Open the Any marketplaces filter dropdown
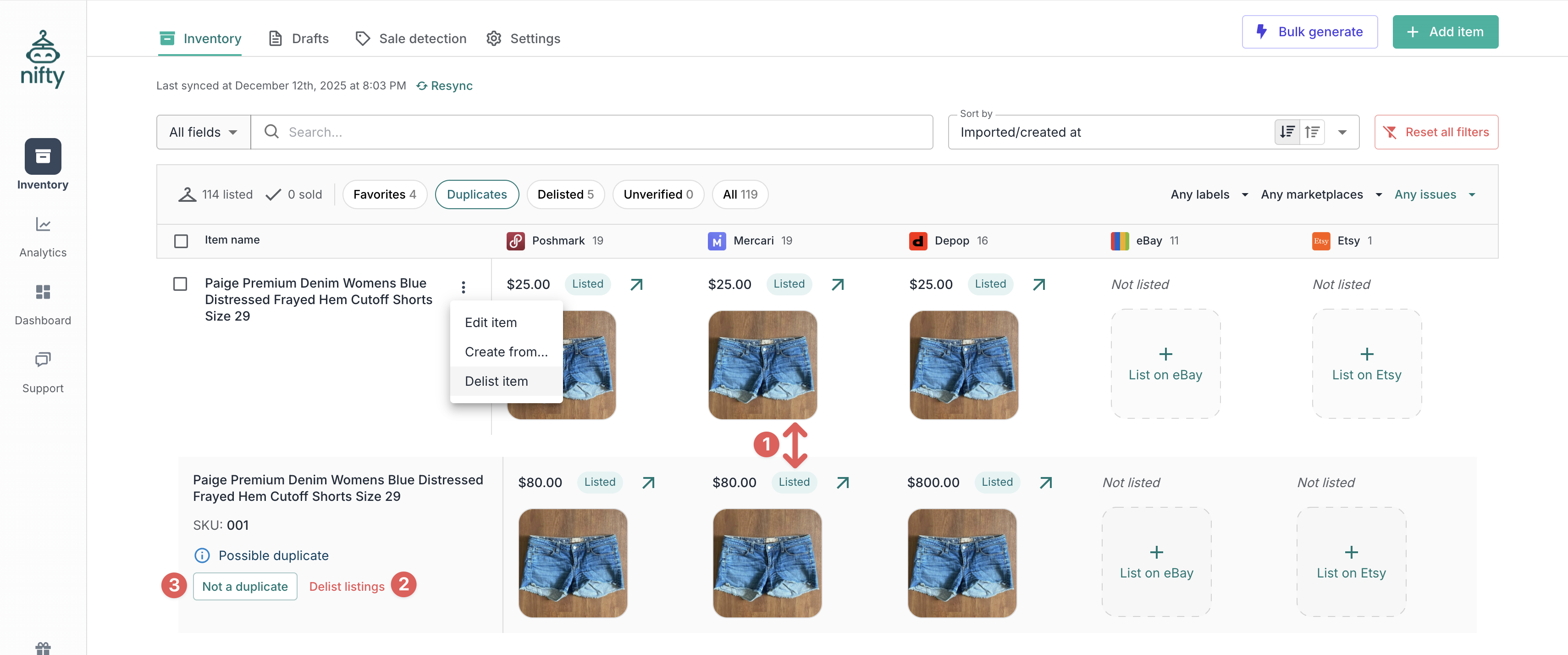This screenshot has height=655, width=1568. tap(1320, 195)
